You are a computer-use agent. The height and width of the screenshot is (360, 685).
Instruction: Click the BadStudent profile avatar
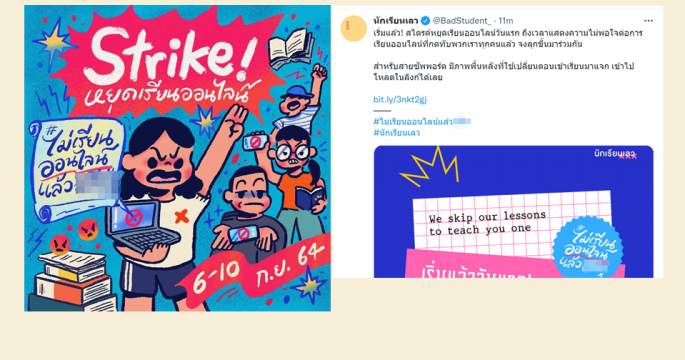click(x=353, y=28)
